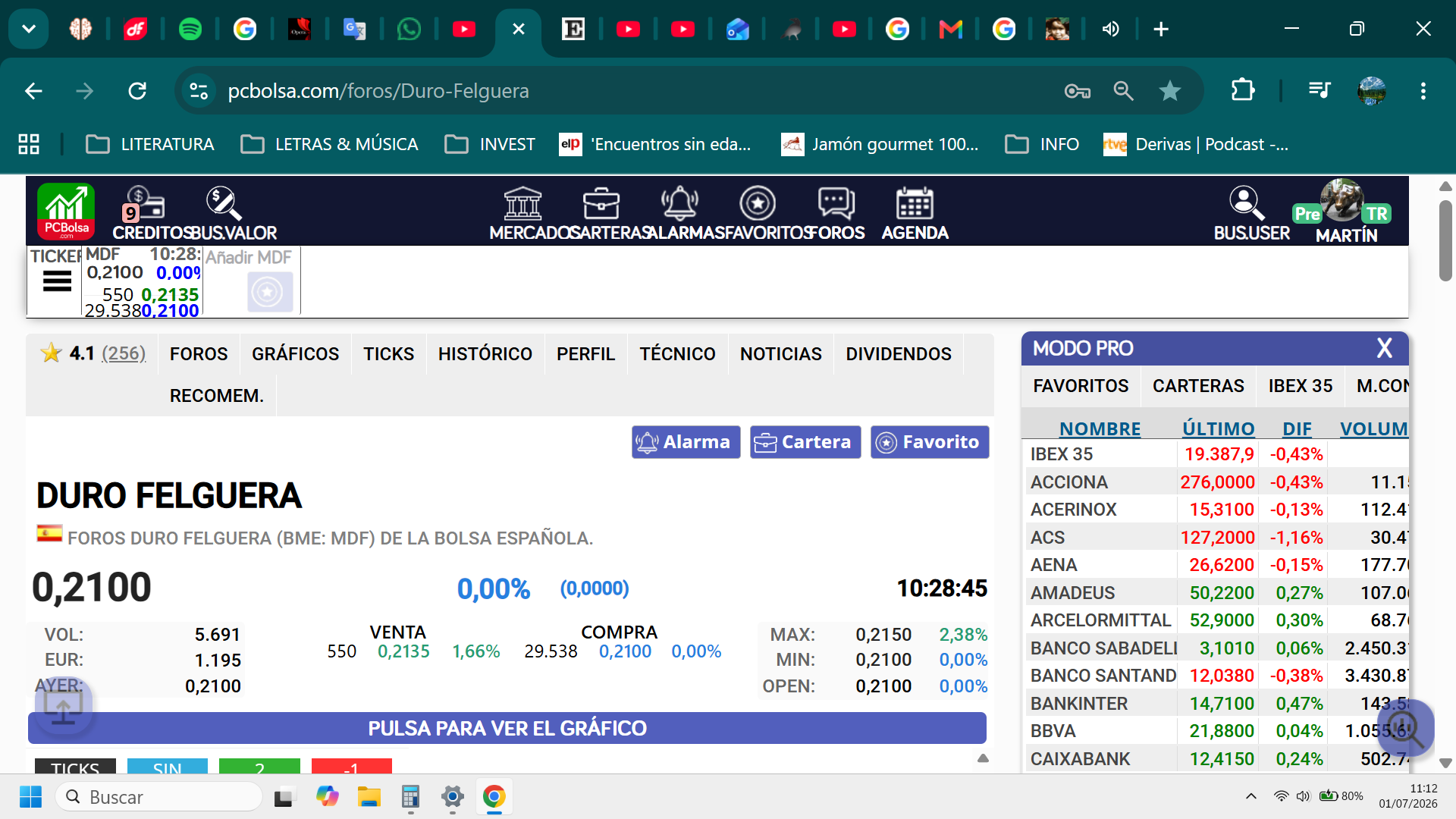
Task: Select CARTERAS tab in Modo Pro
Action: tap(1198, 386)
